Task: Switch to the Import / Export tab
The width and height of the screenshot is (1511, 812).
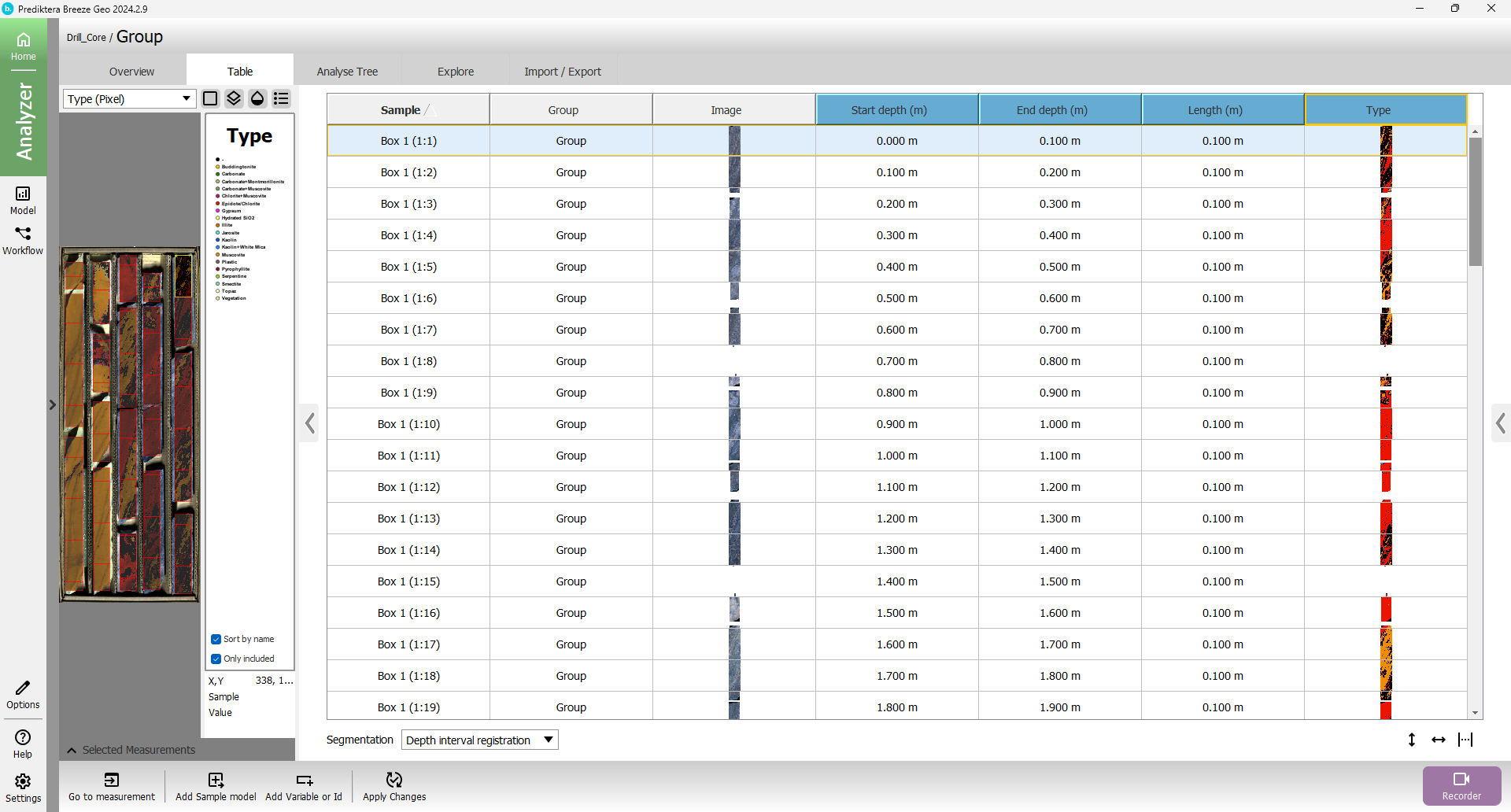Action: 562,72
